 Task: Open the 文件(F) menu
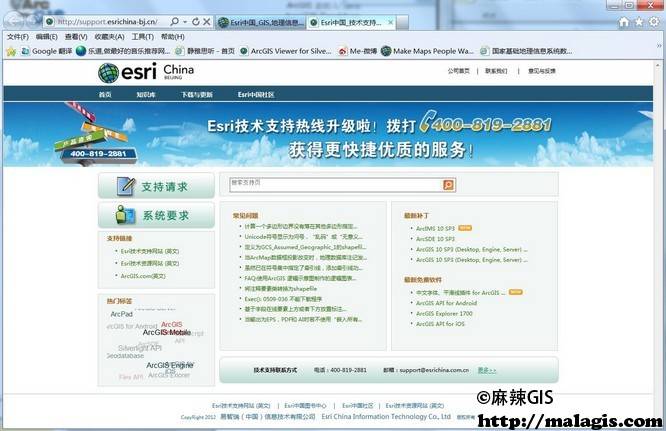(18, 37)
